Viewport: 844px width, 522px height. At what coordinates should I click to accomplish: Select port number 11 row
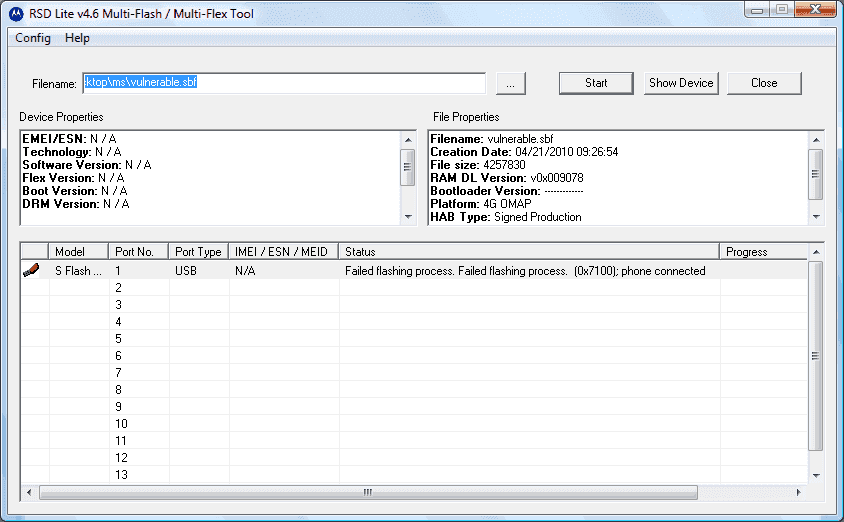point(413,441)
